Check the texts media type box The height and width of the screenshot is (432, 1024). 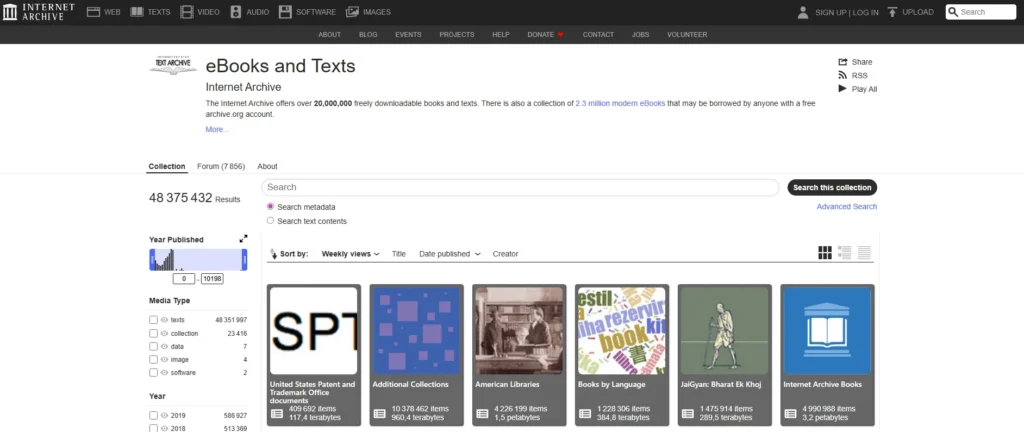[153, 320]
